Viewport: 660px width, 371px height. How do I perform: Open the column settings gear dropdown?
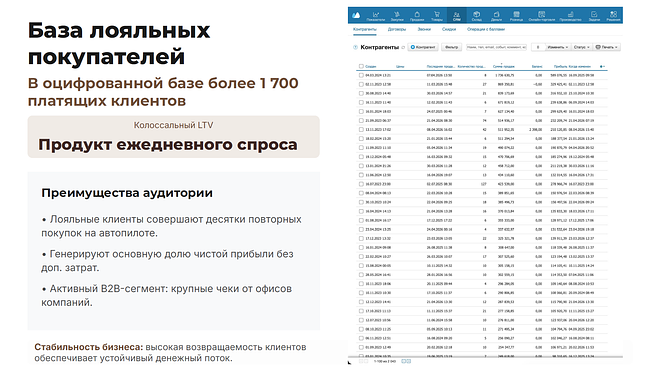coord(602,67)
